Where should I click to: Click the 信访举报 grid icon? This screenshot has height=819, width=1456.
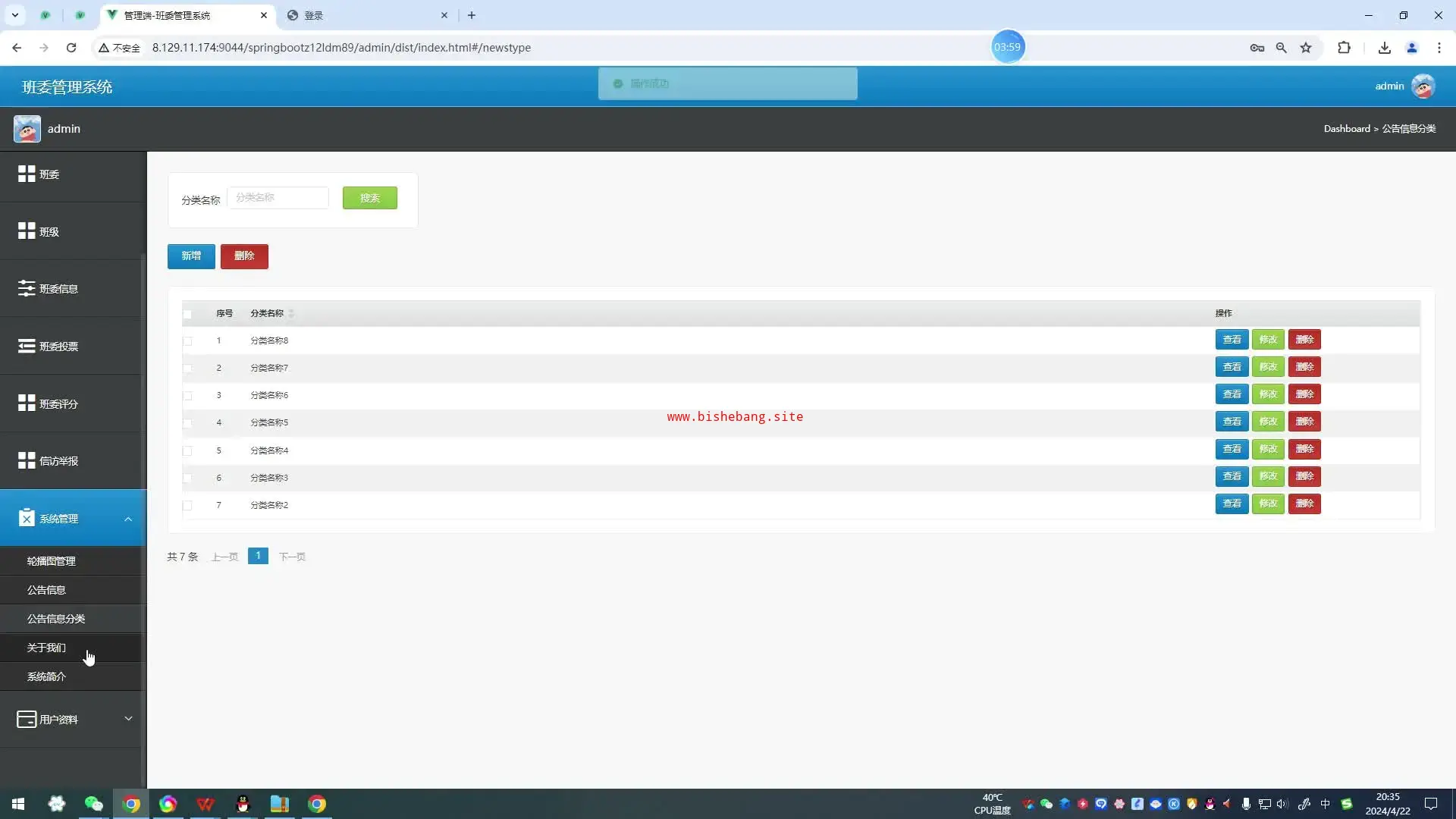click(x=27, y=460)
